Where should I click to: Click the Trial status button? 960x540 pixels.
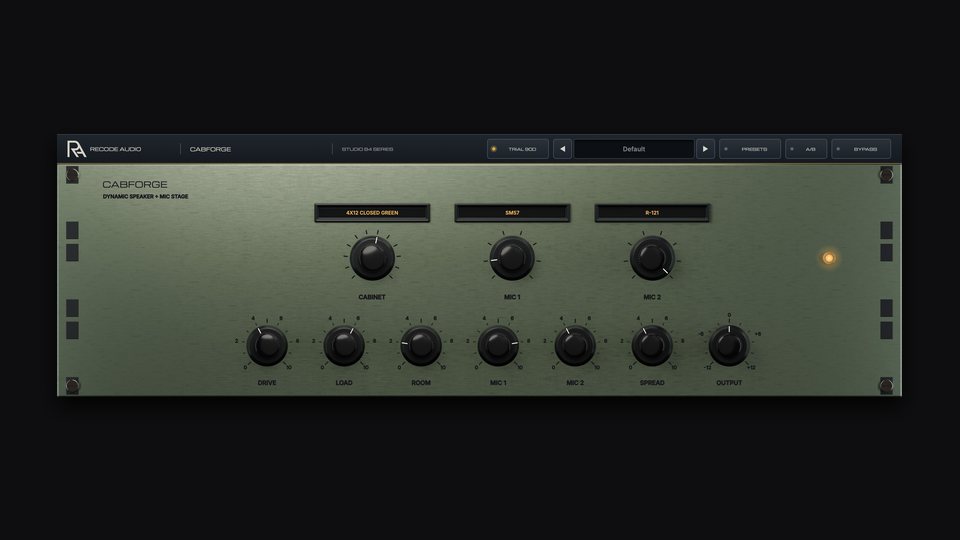point(518,149)
